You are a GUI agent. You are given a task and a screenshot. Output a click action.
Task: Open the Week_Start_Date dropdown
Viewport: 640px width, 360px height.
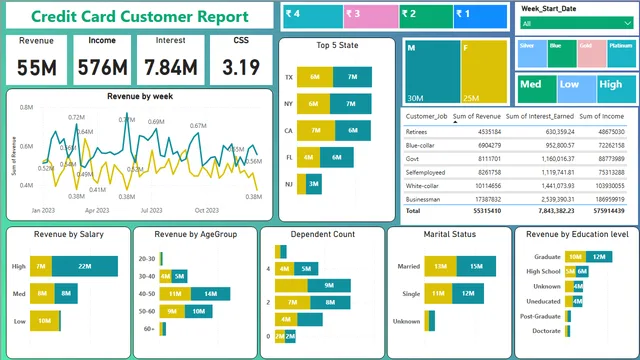[x=576, y=23]
